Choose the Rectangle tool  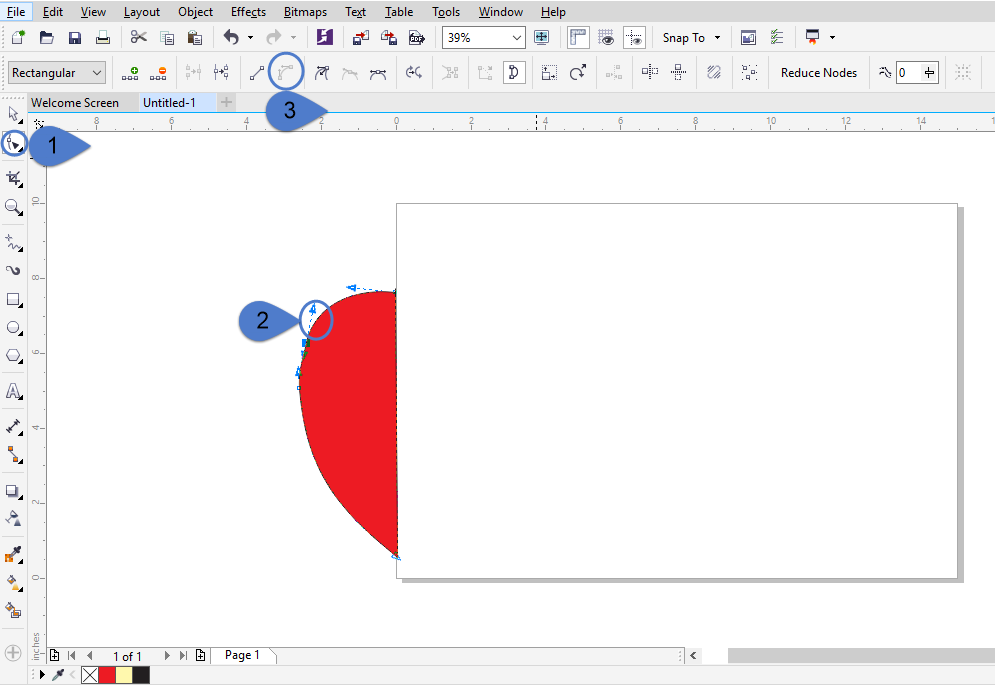pos(13,298)
